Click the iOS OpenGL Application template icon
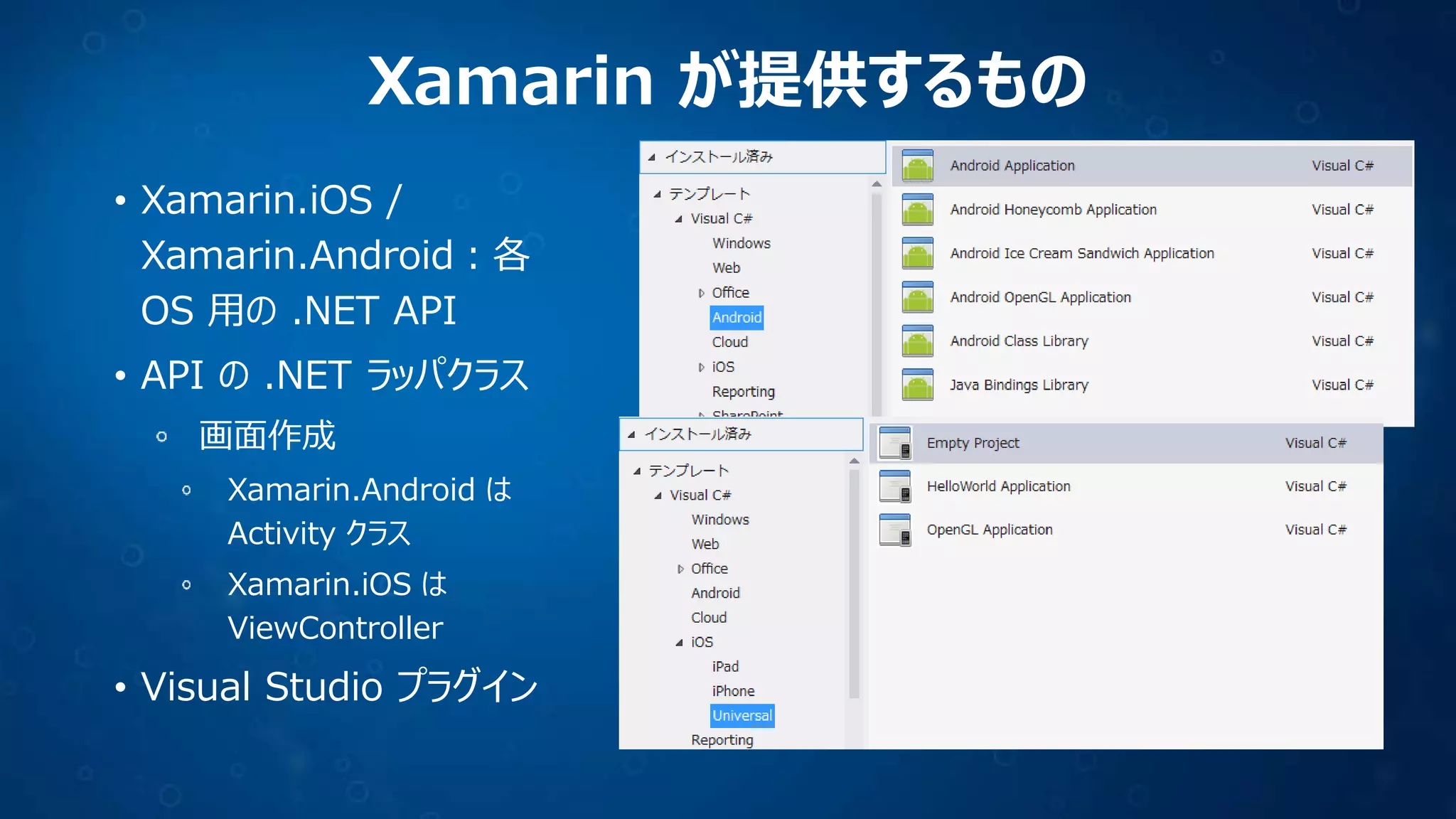The height and width of the screenshot is (819, 1456). click(895, 530)
